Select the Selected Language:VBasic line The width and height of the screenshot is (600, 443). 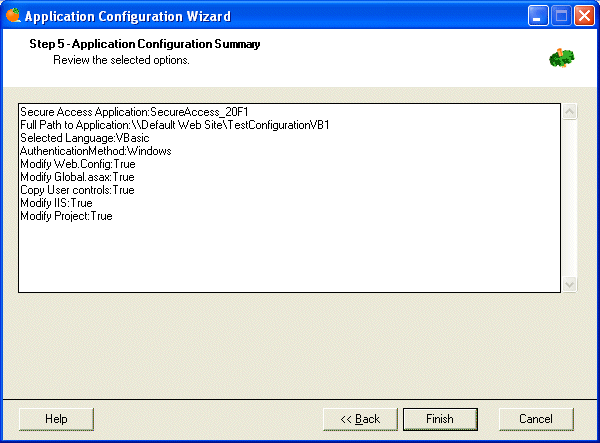point(84,139)
